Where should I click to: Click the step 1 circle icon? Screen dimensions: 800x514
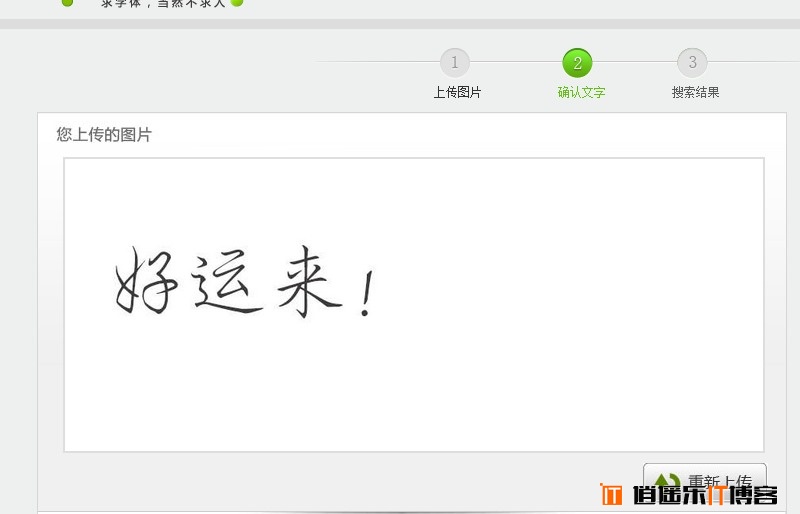pos(455,63)
